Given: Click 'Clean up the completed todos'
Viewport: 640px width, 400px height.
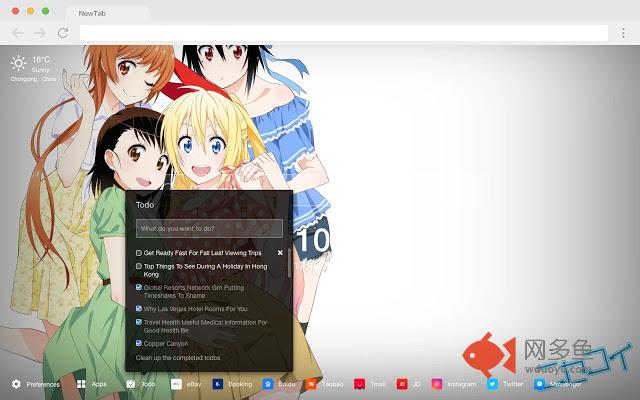Looking at the screenshot, I should (178, 357).
